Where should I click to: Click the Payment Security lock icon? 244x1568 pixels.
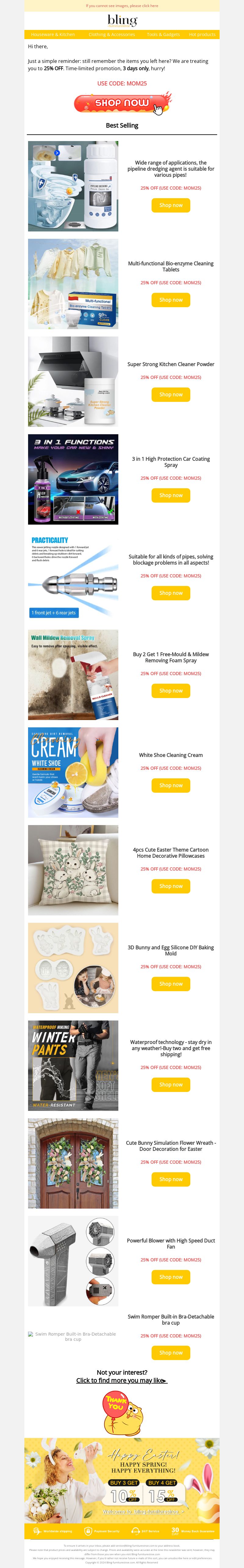coord(88,1531)
